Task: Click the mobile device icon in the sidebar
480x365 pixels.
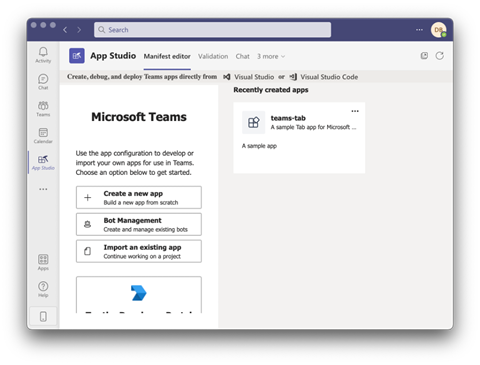Action: 43,316
